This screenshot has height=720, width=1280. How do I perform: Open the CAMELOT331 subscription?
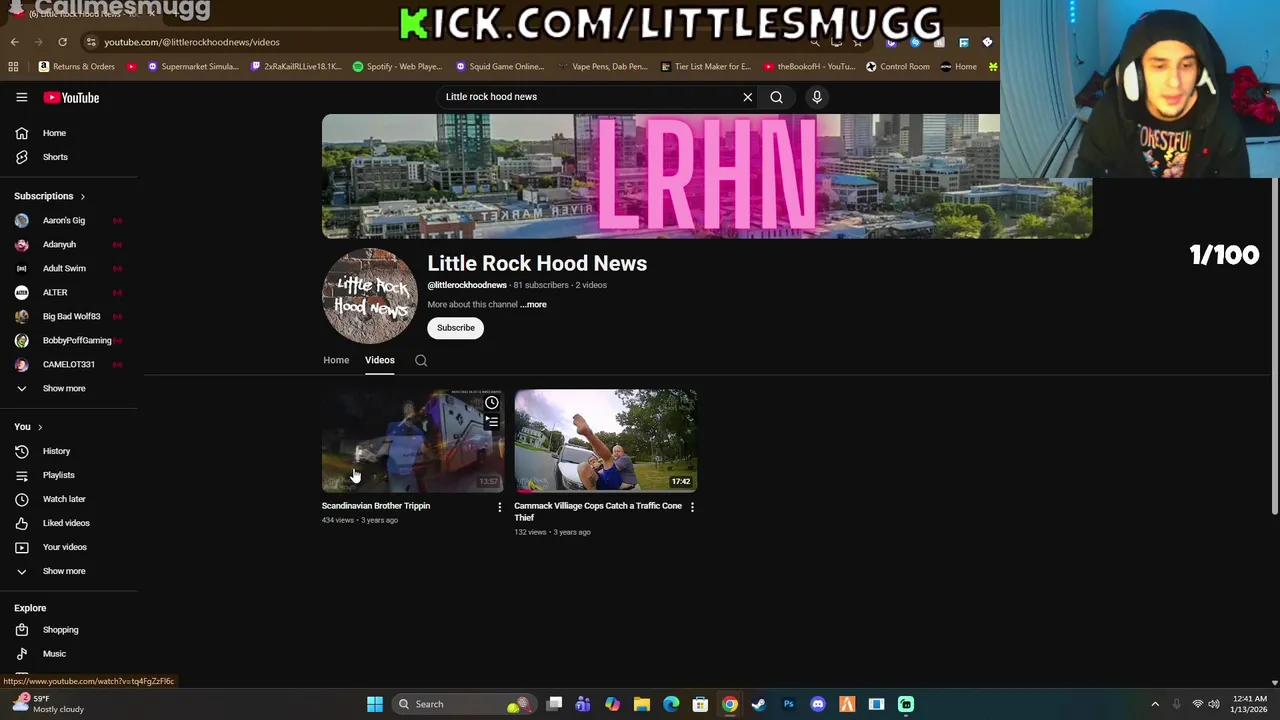[68, 364]
